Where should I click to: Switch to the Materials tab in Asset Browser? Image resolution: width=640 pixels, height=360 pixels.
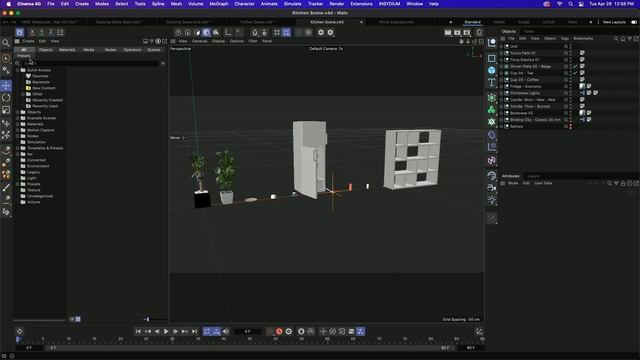tap(67, 50)
